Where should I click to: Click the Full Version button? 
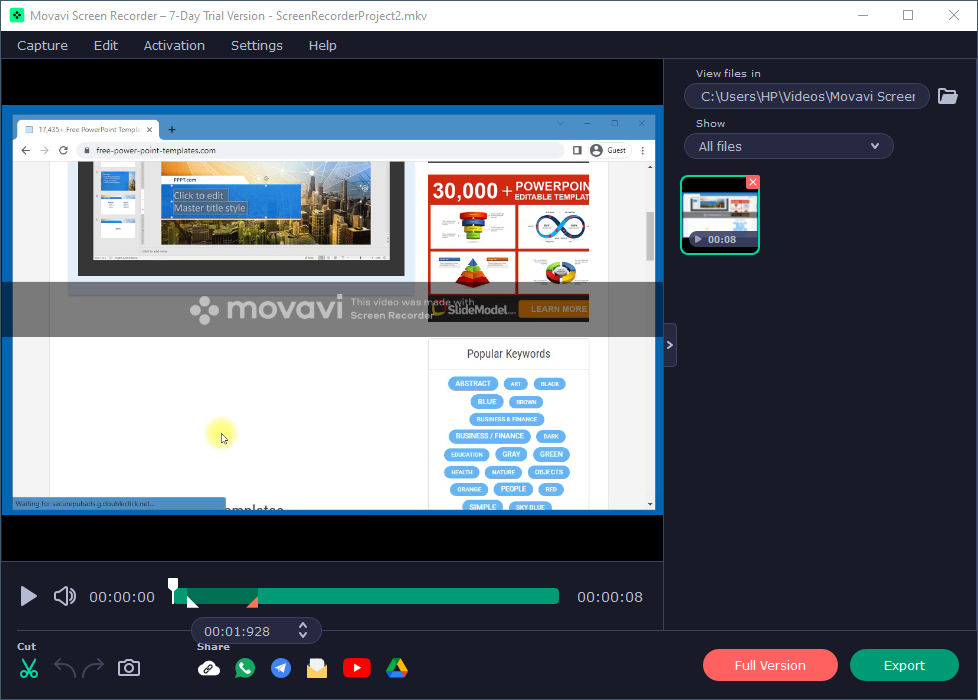pyautogui.click(x=770, y=665)
